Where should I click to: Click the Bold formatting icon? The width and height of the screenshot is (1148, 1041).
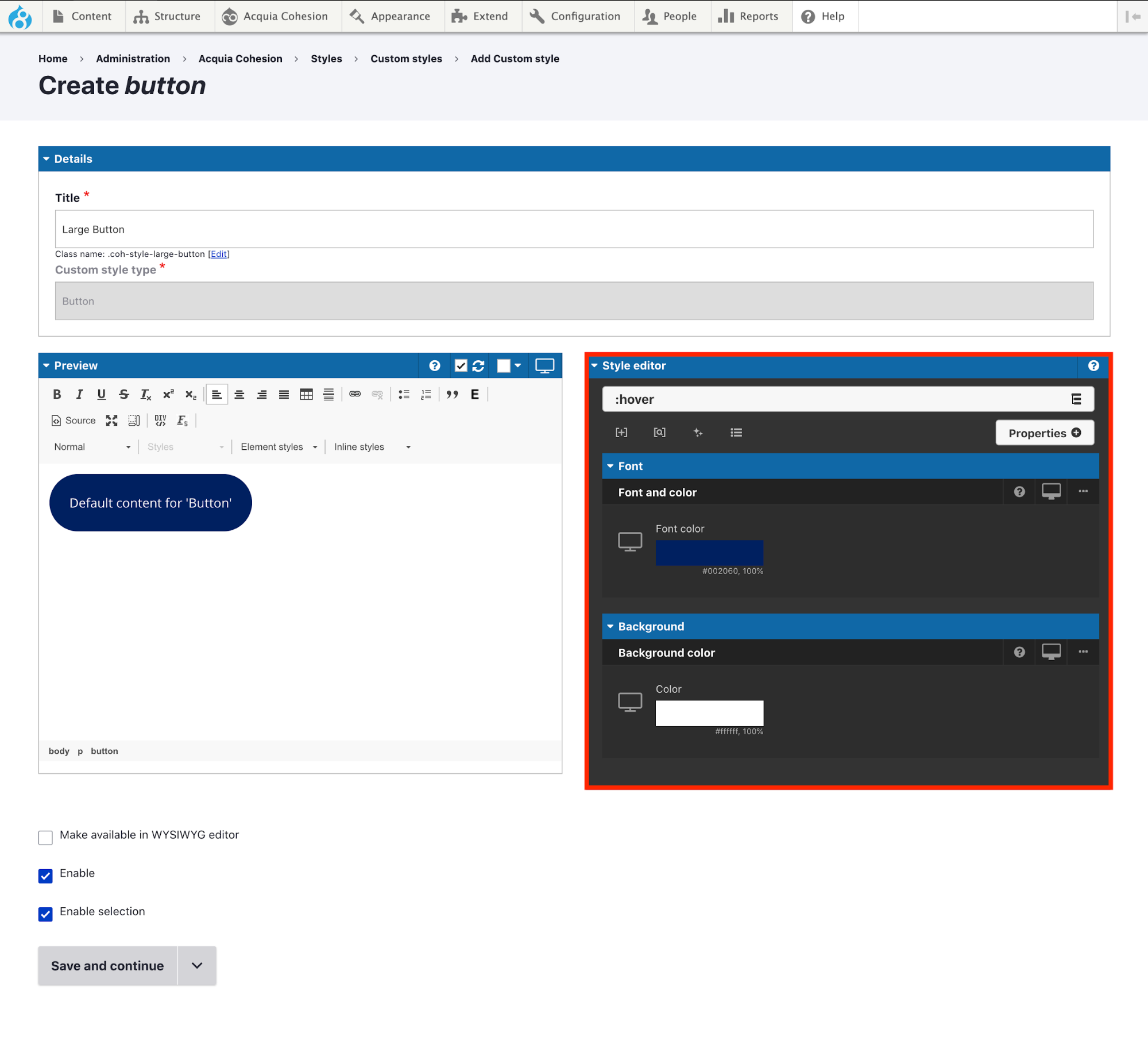(56, 393)
